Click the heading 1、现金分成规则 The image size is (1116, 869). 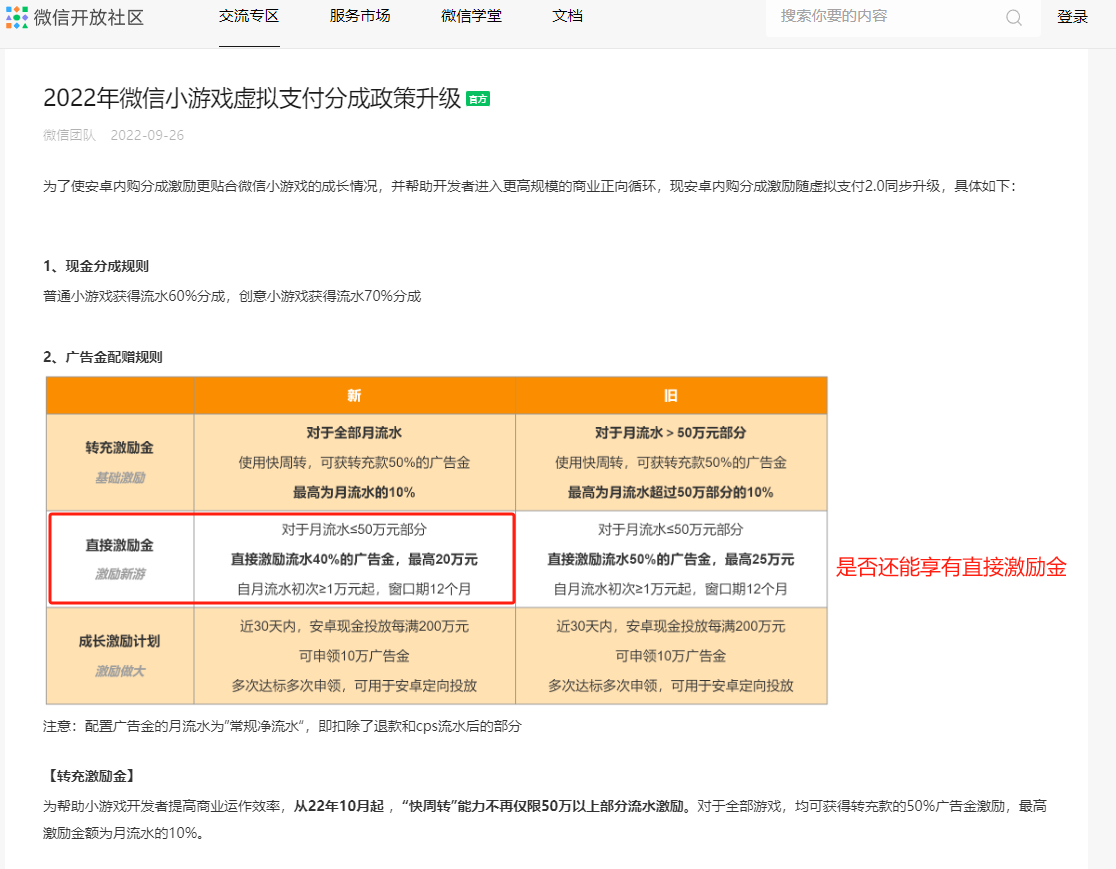[x=96, y=266]
